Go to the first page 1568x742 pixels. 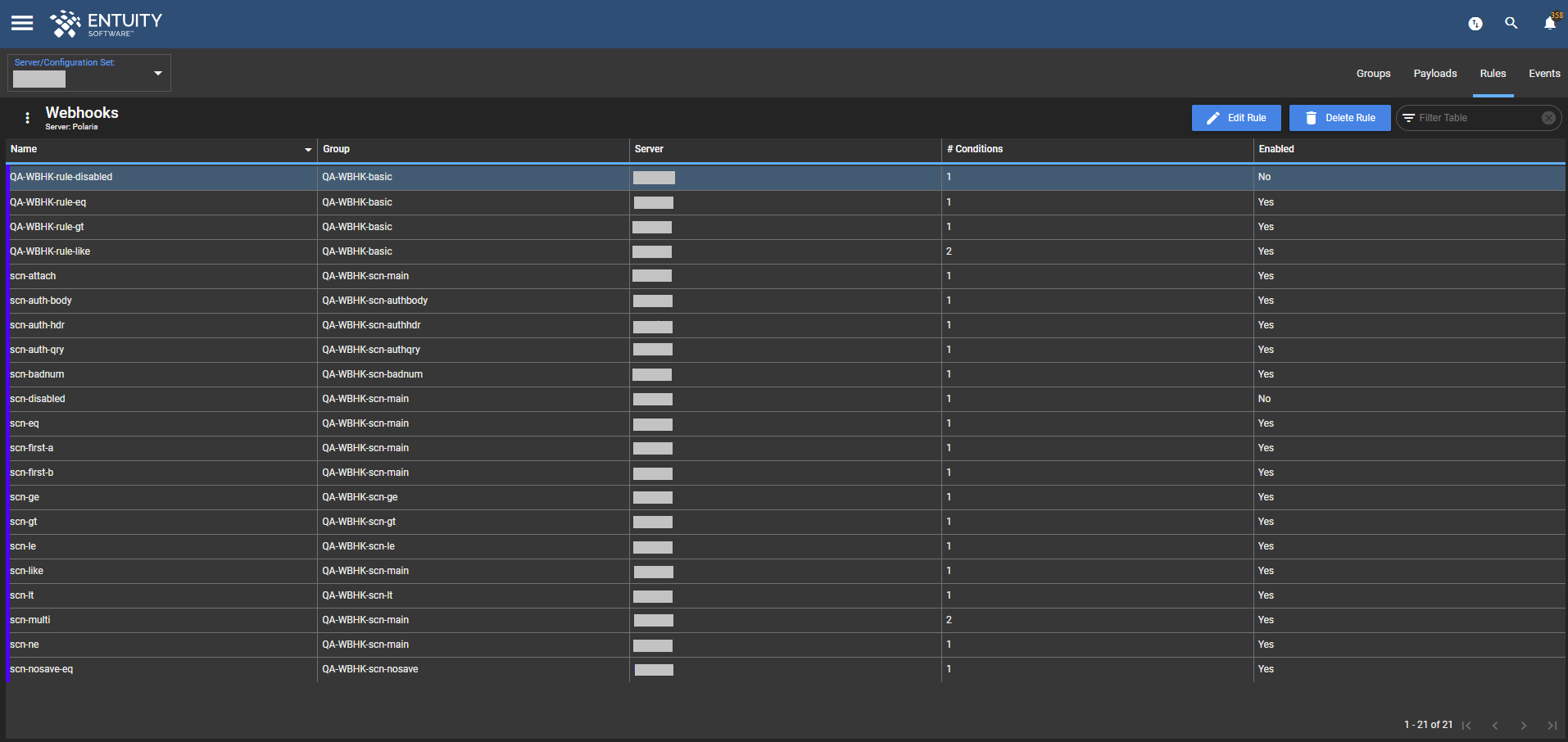point(1466,726)
